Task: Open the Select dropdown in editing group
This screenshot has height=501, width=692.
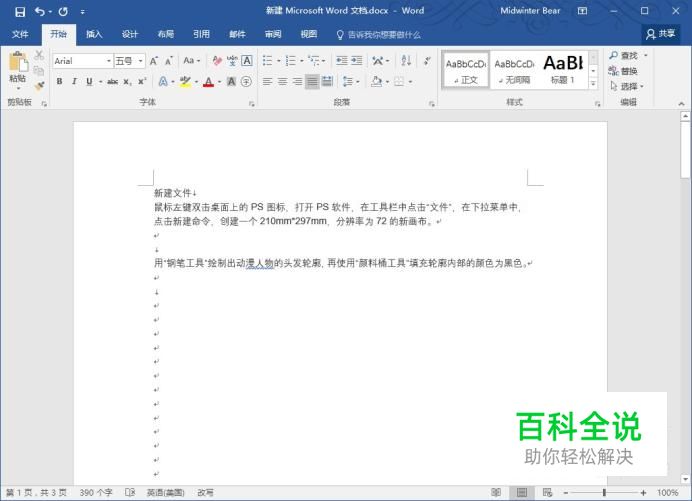Action: pos(627,86)
